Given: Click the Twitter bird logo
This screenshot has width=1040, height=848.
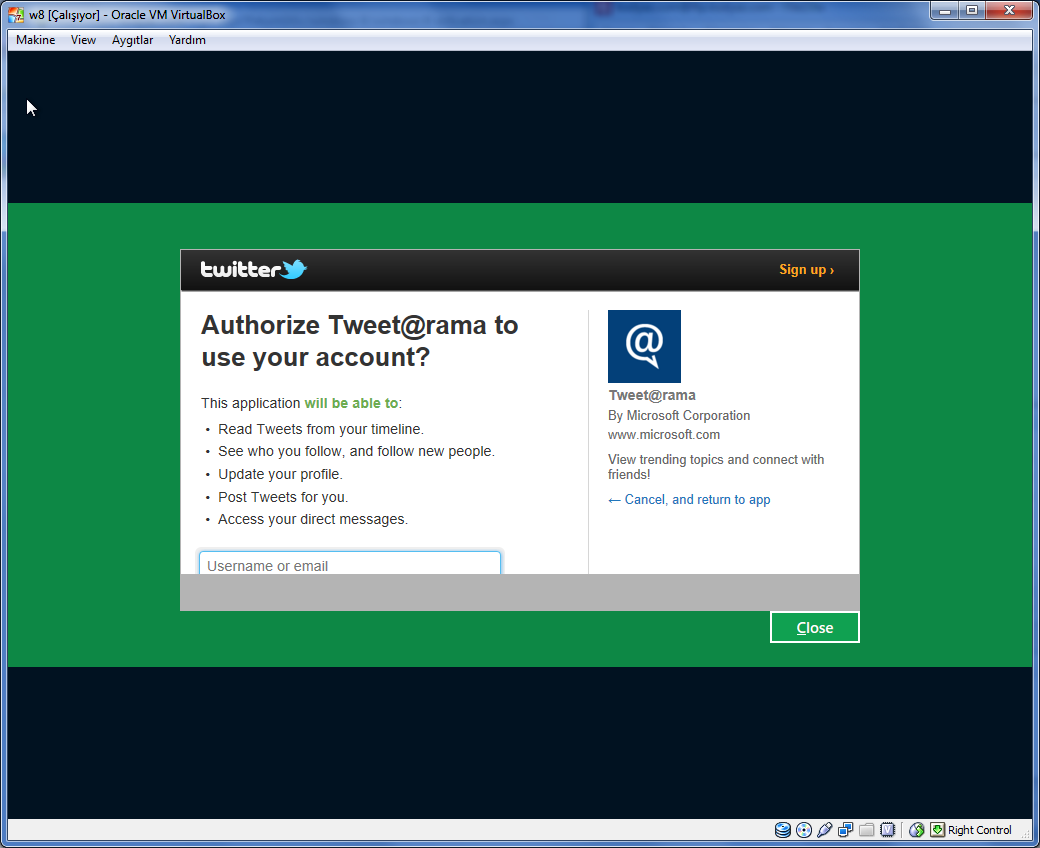Looking at the screenshot, I should point(294,269).
